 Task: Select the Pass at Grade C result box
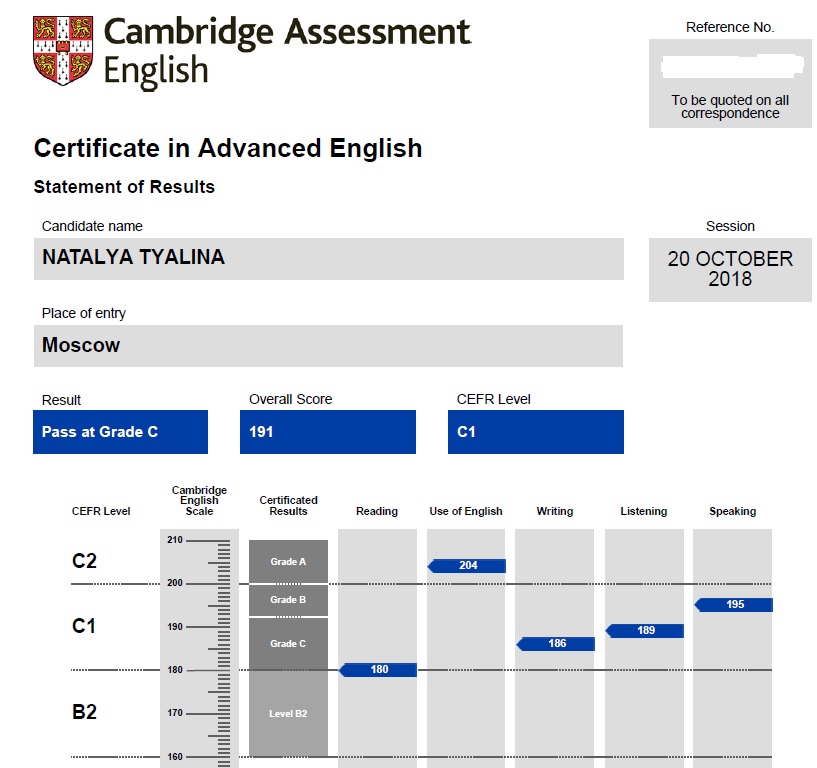[120, 432]
